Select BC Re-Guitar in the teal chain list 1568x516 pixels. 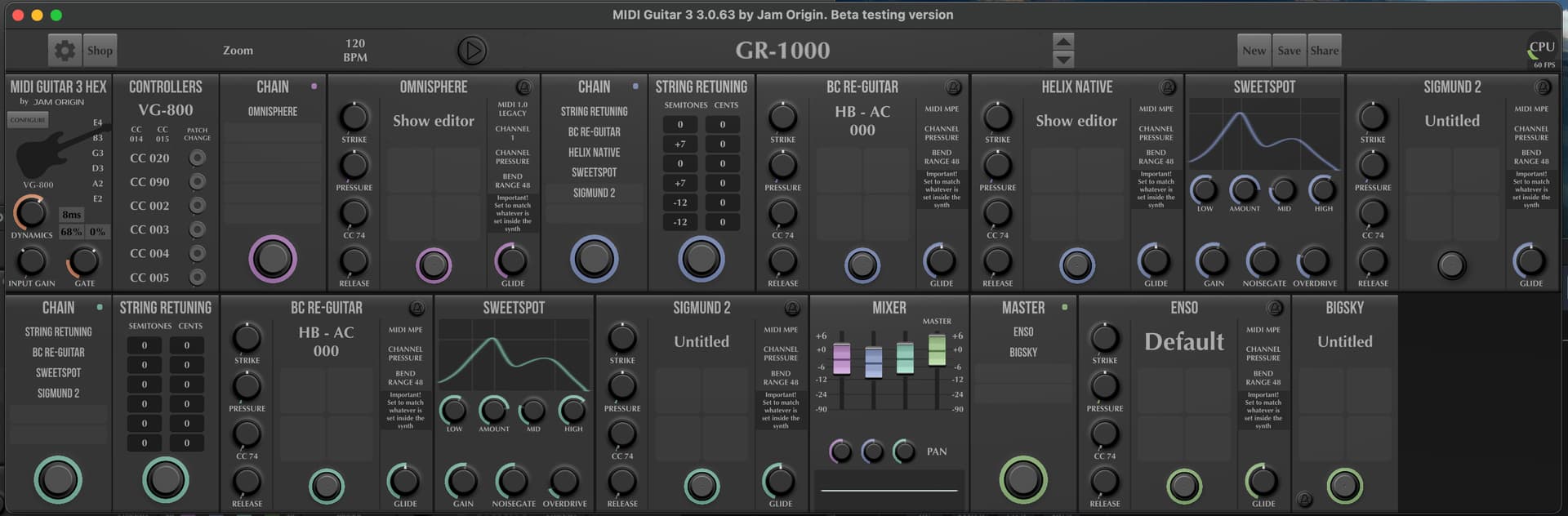(x=58, y=353)
